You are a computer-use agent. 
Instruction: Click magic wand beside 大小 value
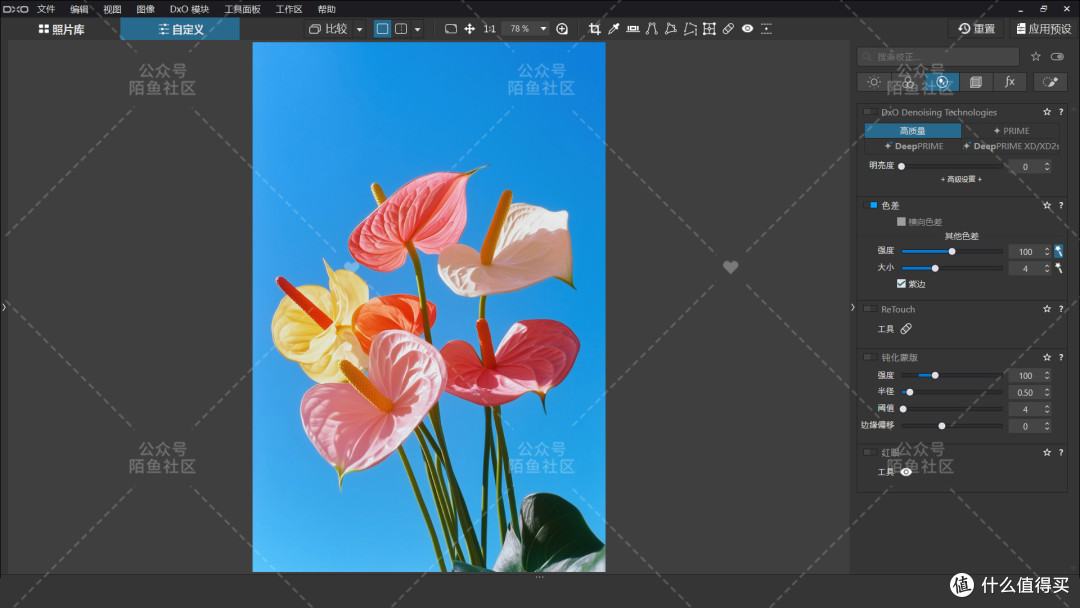(x=1059, y=269)
